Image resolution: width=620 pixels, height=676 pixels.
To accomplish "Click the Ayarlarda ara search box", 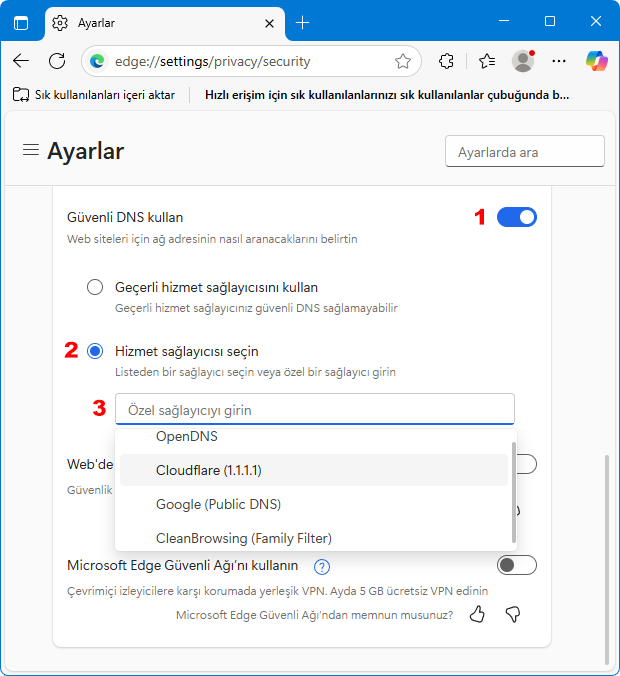I will pos(525,151).
